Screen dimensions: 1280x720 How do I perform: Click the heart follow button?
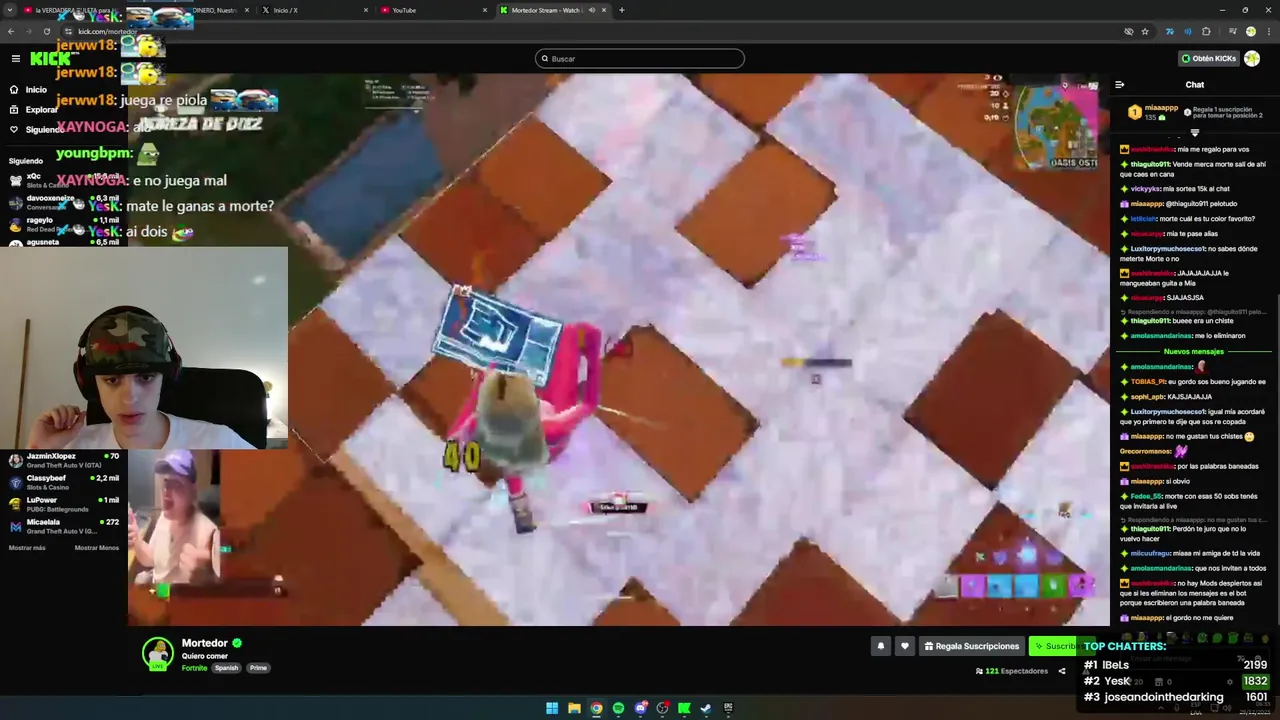click(905, 646)
